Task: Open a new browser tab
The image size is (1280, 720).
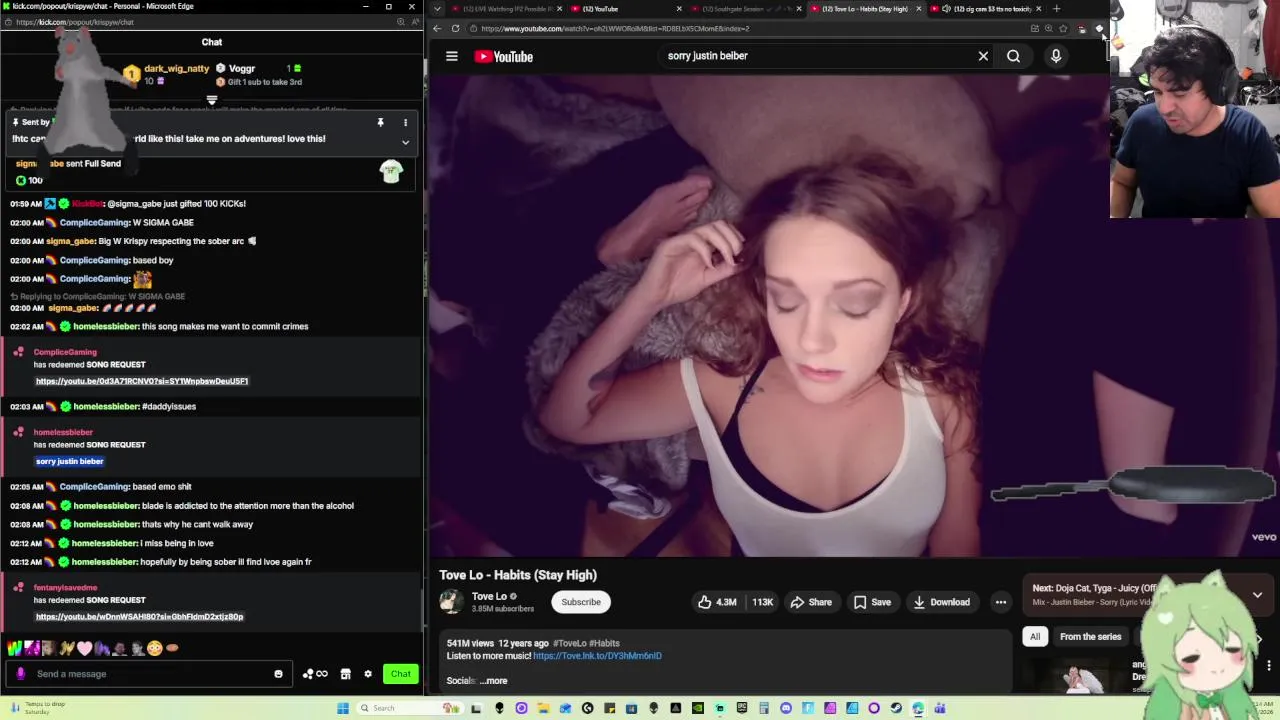Action: click(1056, 9)
